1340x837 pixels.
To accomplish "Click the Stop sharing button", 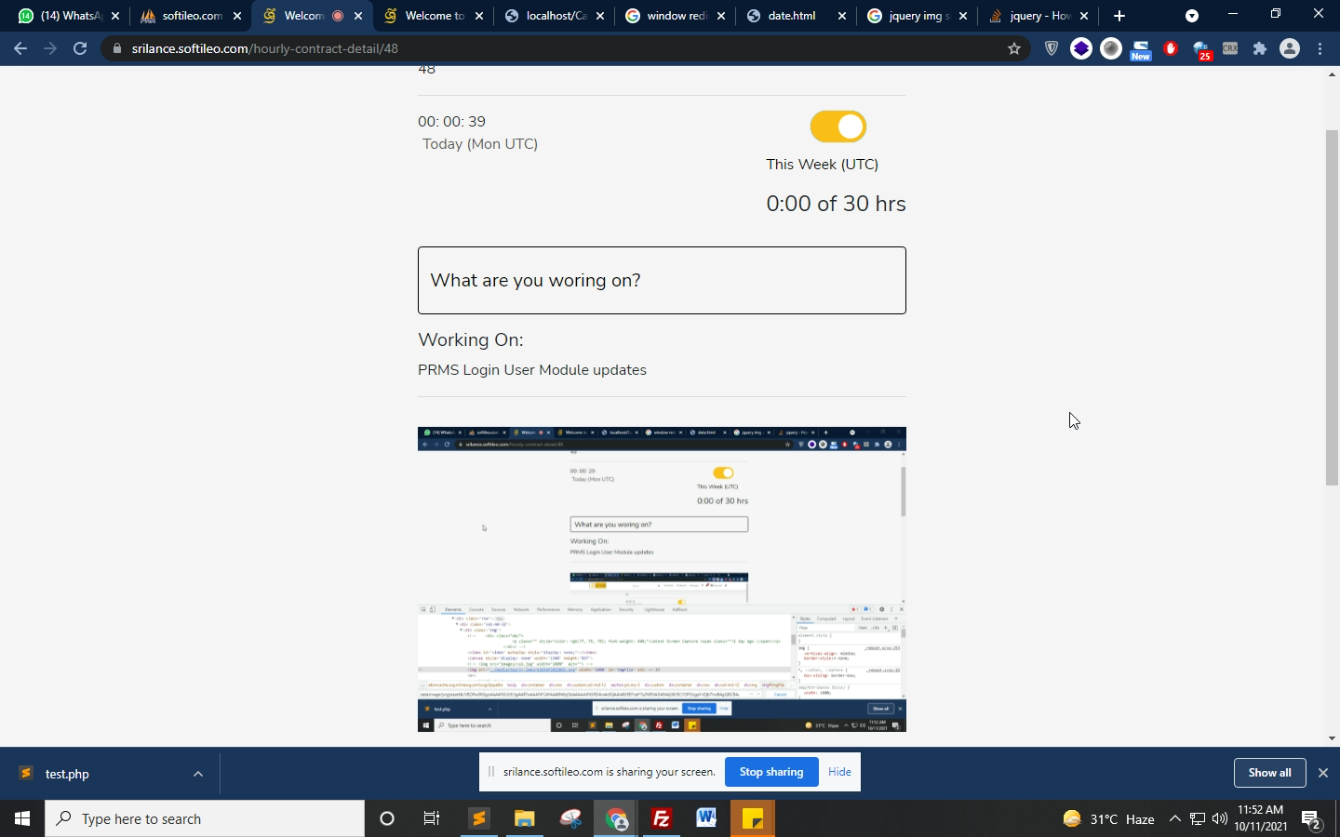I will pyautogui.click(x=771, y=772).
